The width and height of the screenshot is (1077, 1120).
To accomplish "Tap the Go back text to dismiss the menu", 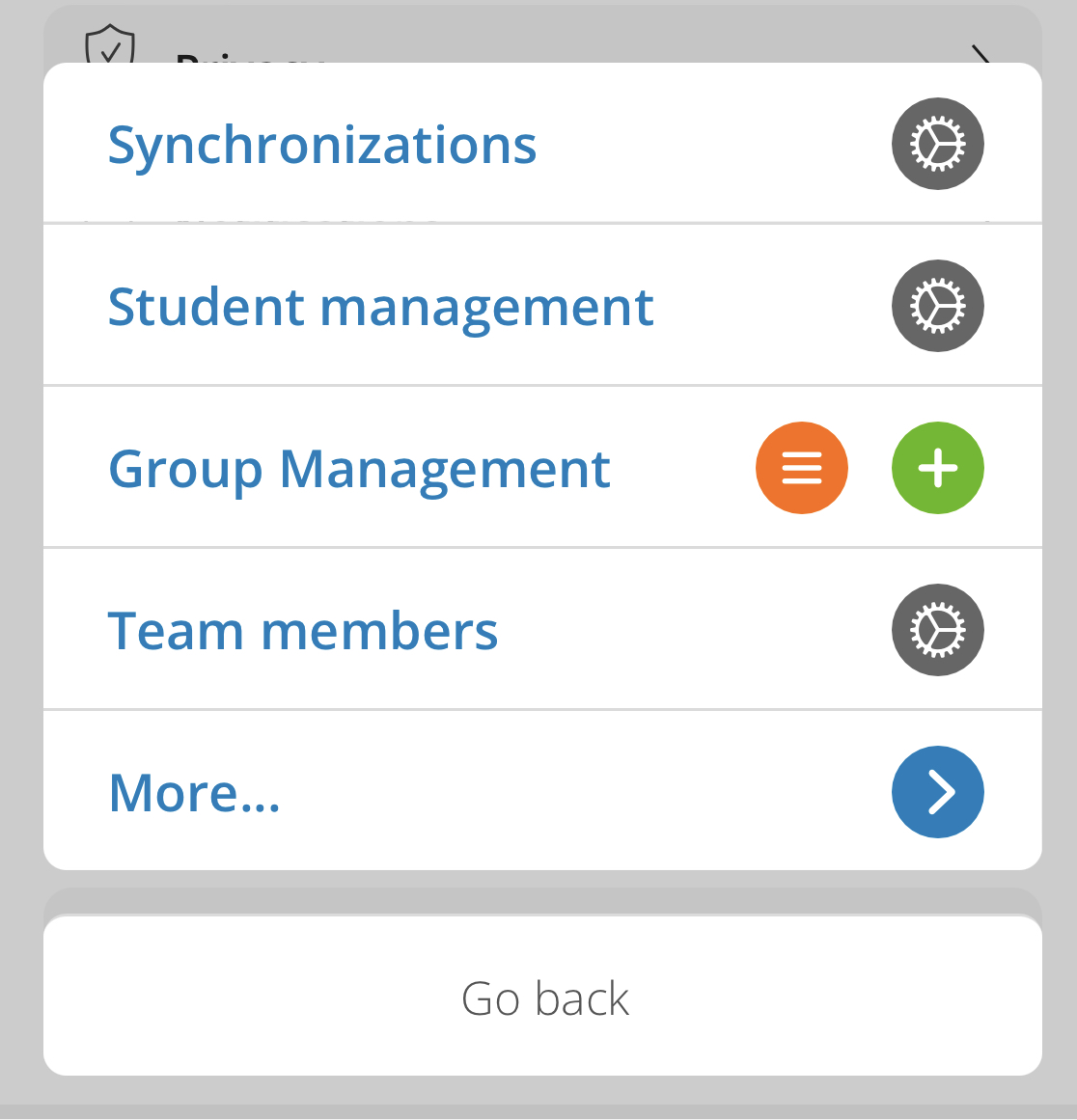I will [544, 997].
